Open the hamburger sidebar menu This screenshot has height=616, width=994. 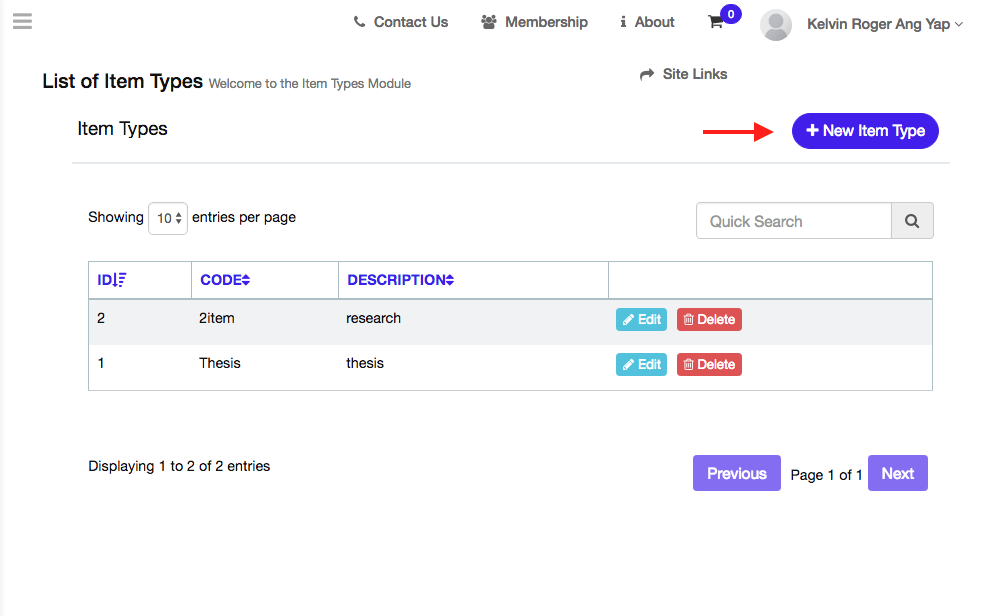22,22
